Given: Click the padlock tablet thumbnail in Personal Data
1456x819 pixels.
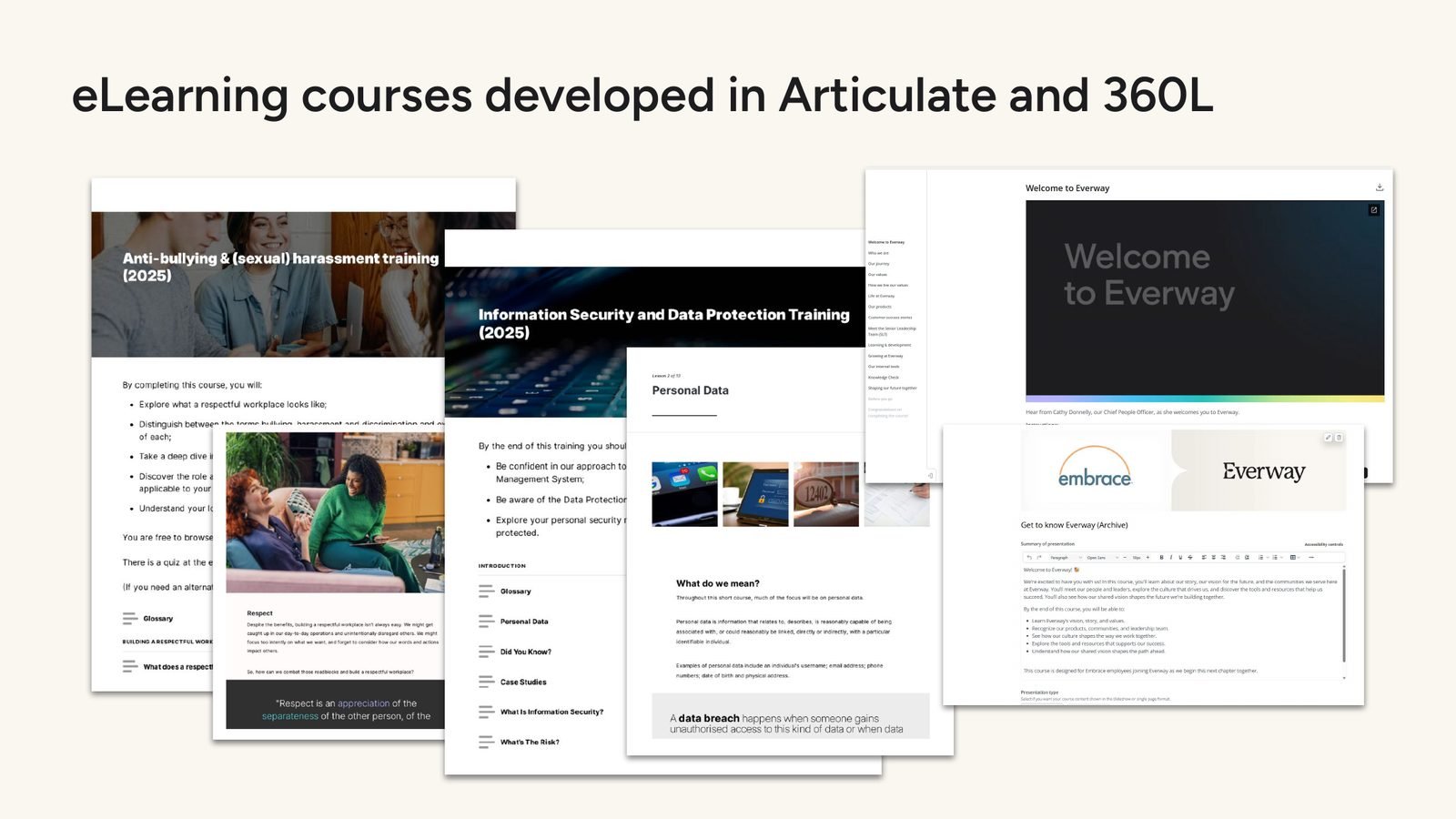Looking at the screenshot, I should click(x=755, y=494).
